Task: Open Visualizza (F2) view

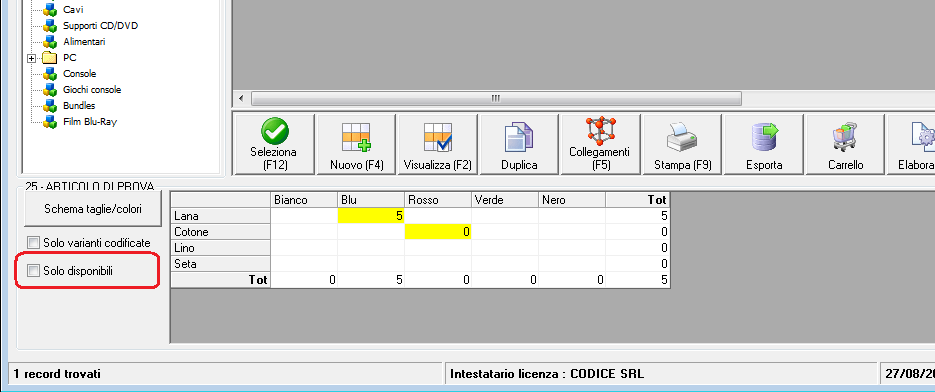Action: click(438, 144)
